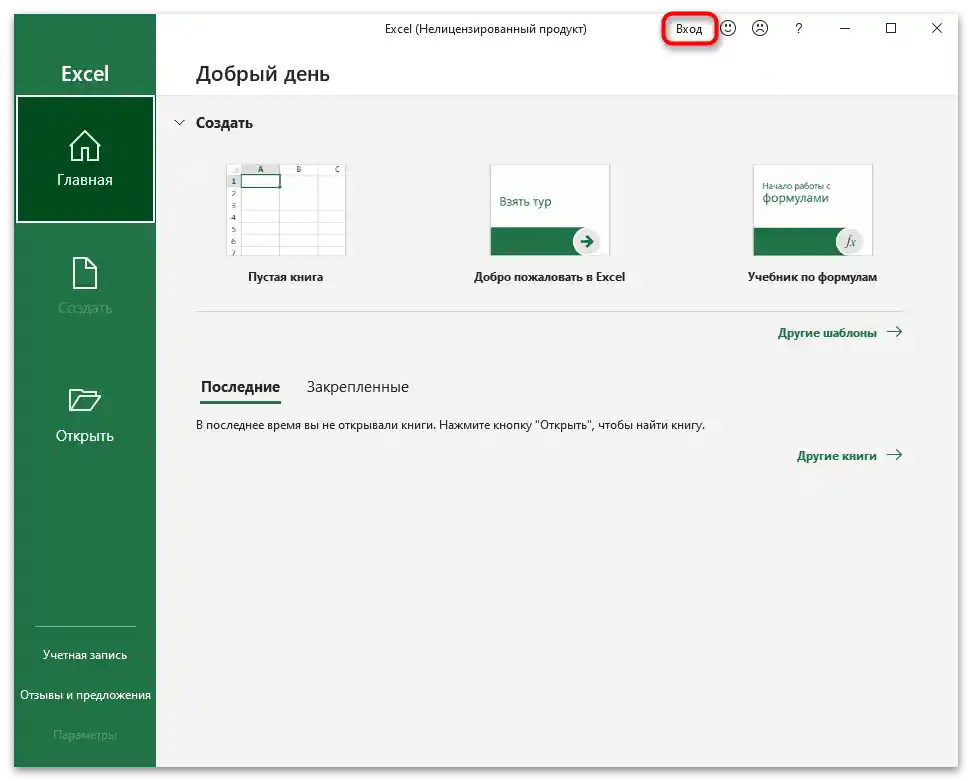
Task: Send a frown with the sad face icon
Action: click(x=759, y=29)
